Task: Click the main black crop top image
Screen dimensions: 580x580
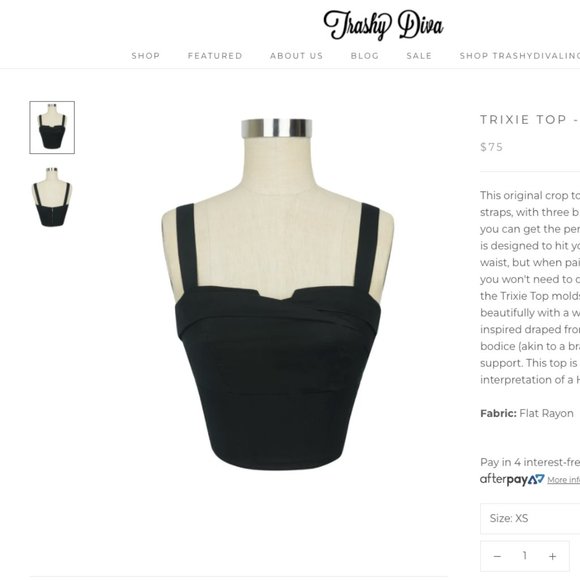Action: pyautogui.click(x=277, y=294)
